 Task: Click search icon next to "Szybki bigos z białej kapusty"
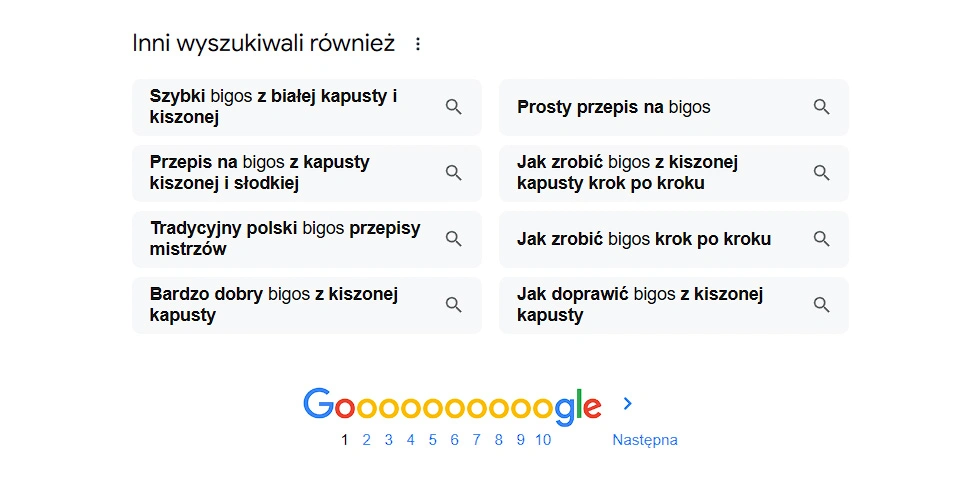pos(454,107)
